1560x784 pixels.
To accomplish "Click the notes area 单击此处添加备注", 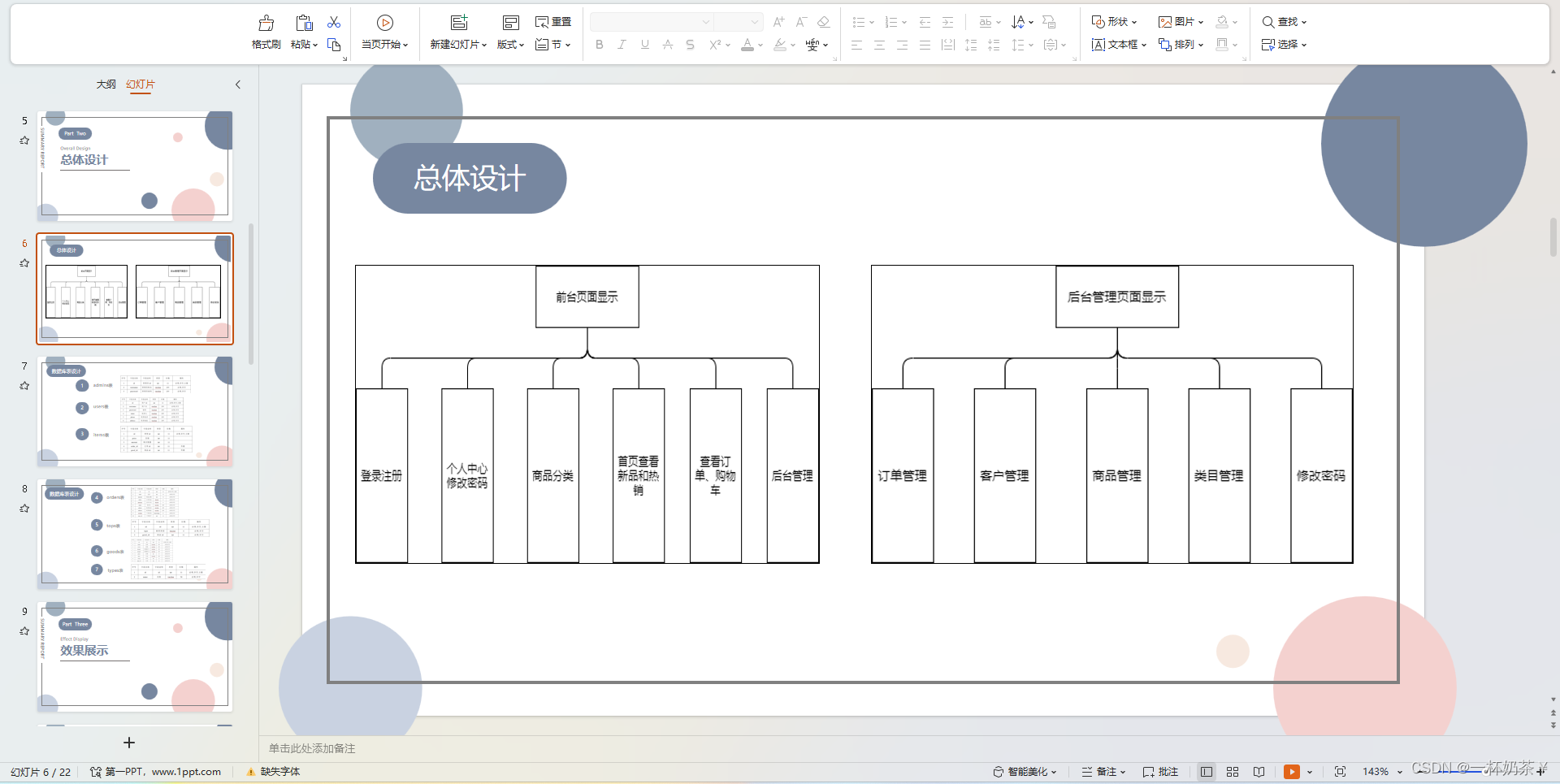I will pos(312,748).
